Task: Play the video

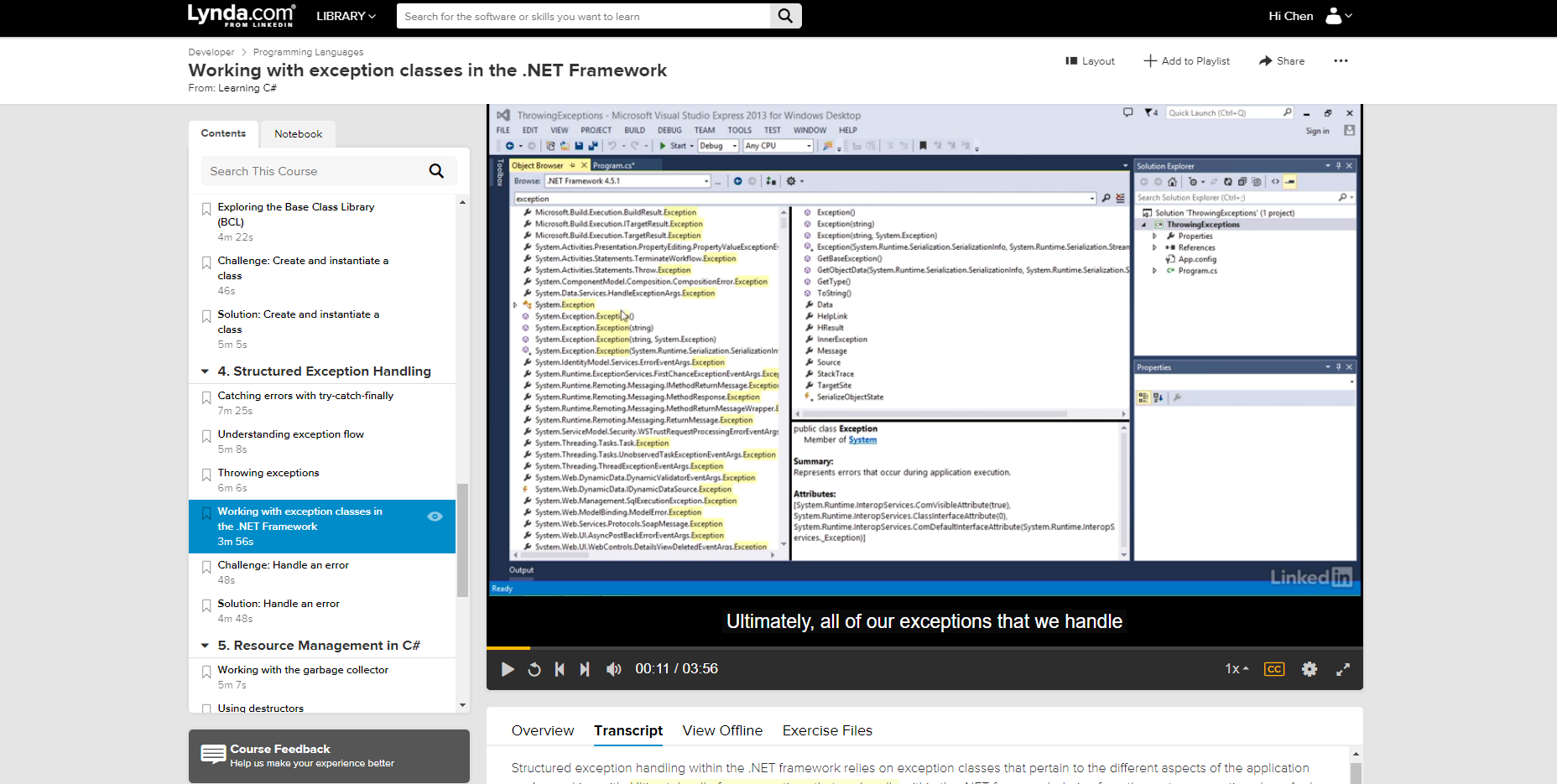Action: pos(508,669)
